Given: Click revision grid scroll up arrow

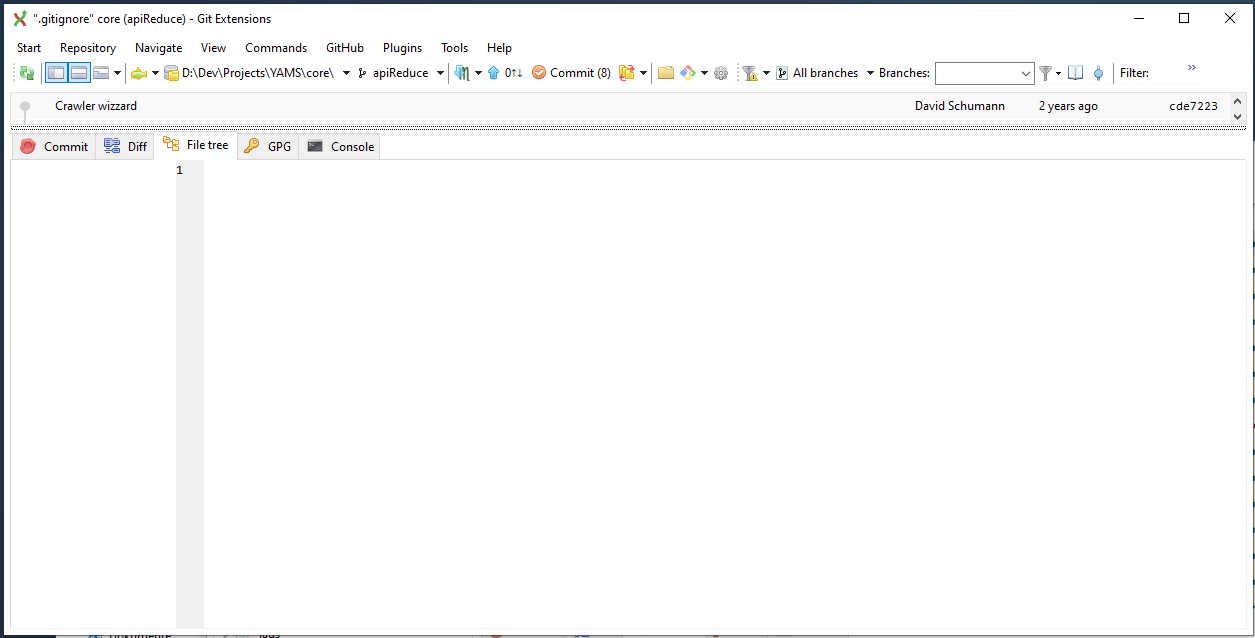Looking at the screenshot, I should pos(1238,101).
